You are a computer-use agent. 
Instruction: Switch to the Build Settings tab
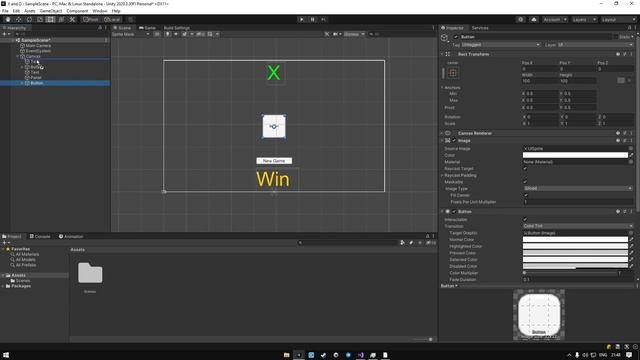pos(177,28)
